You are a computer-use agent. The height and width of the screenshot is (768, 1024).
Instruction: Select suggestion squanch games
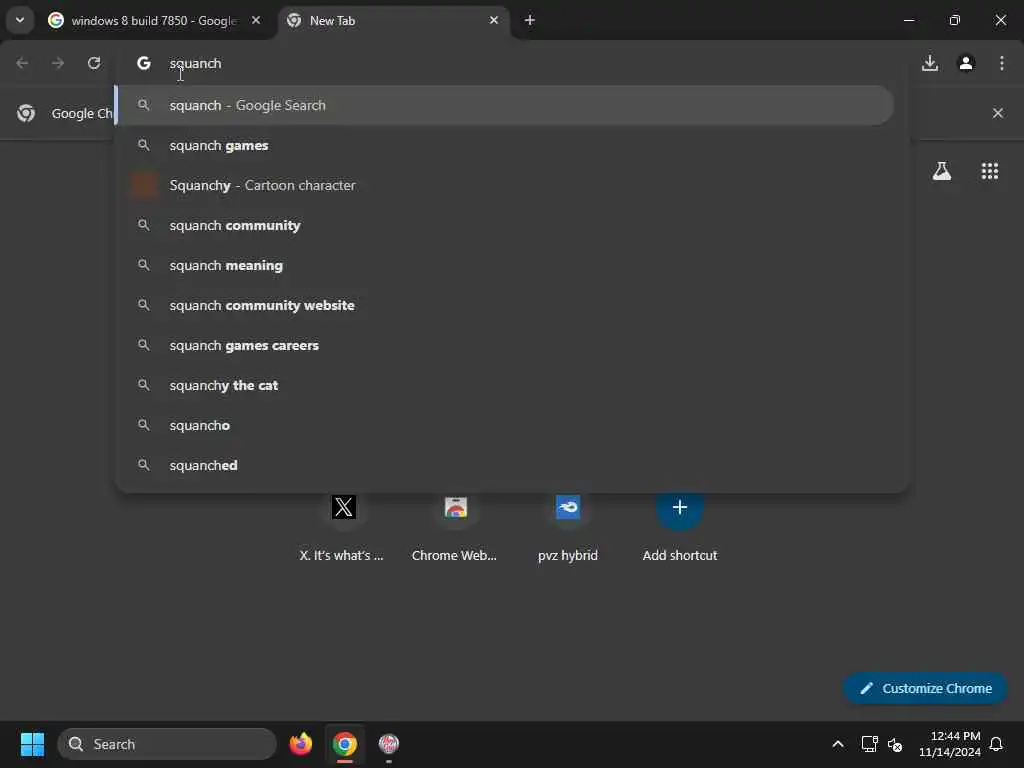(504, 145)
